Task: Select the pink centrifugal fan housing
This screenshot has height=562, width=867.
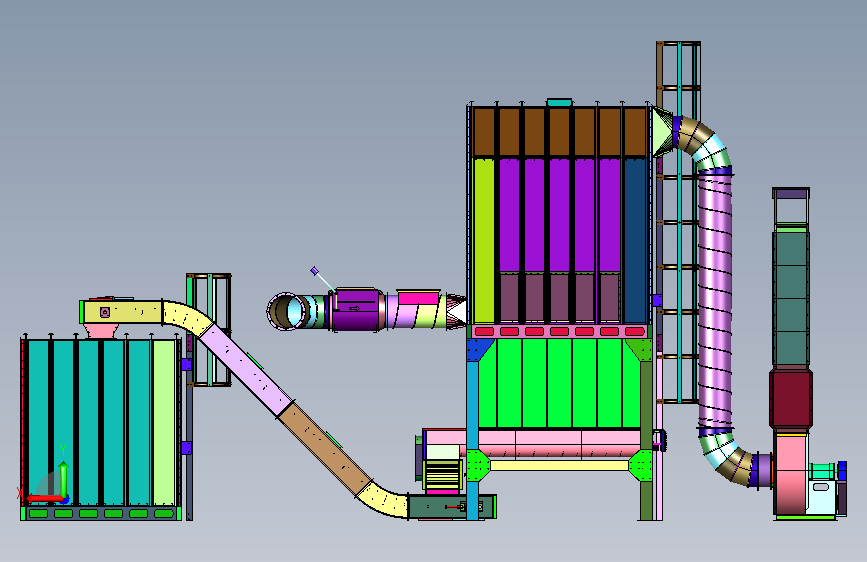Action: pos(791,475)
